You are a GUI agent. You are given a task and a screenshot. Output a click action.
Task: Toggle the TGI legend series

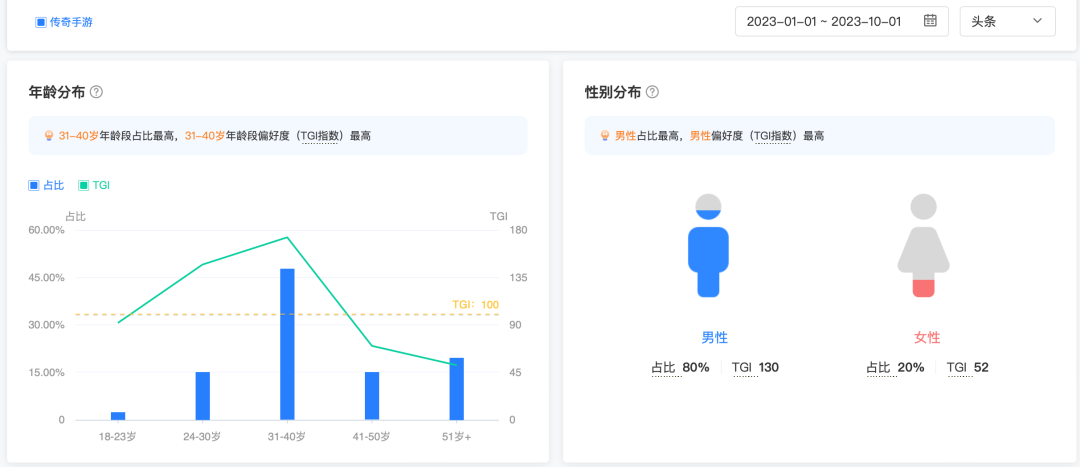click(x=93, y=185)
